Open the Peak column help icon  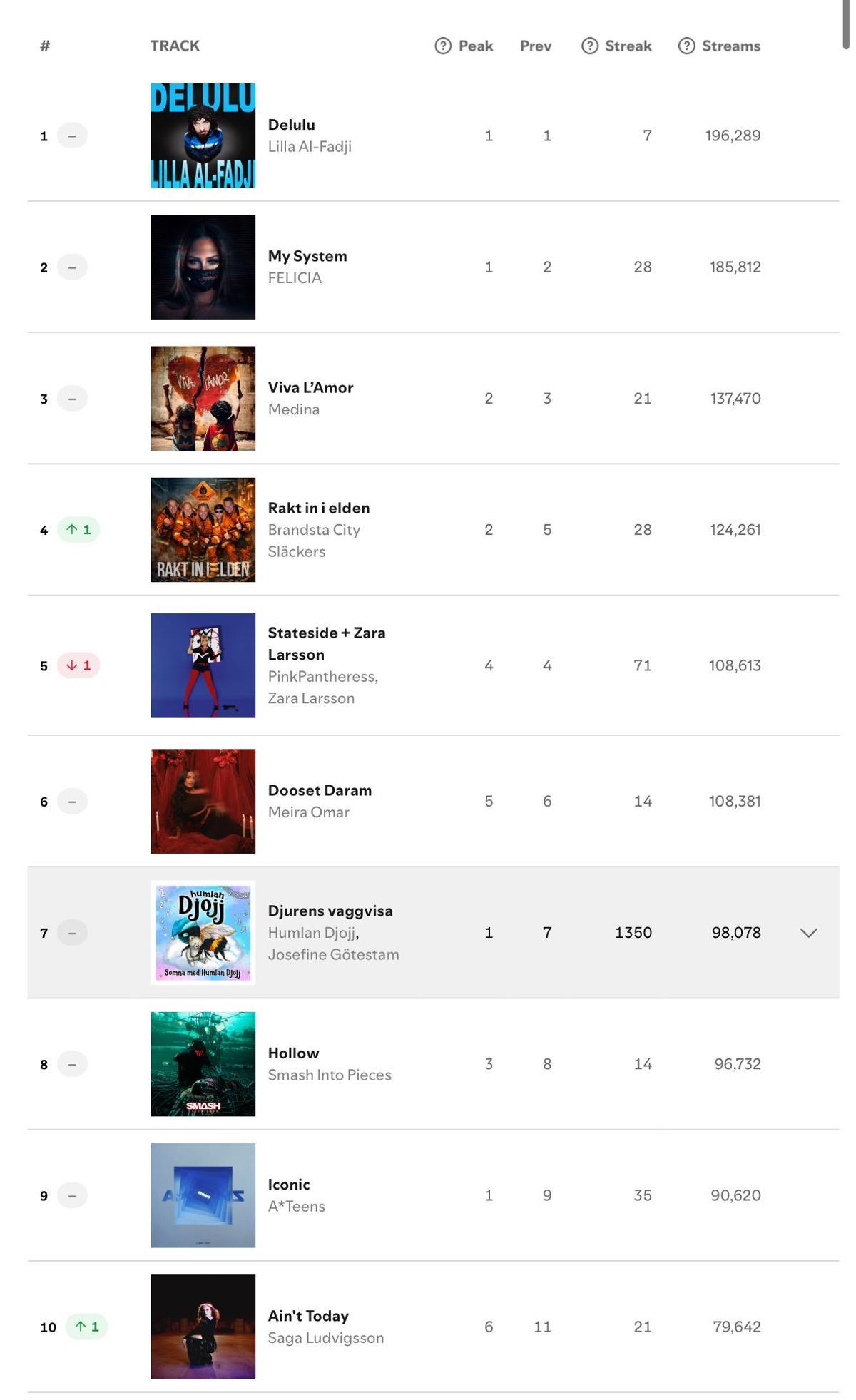pyautogui.click(x=443, y=45)
